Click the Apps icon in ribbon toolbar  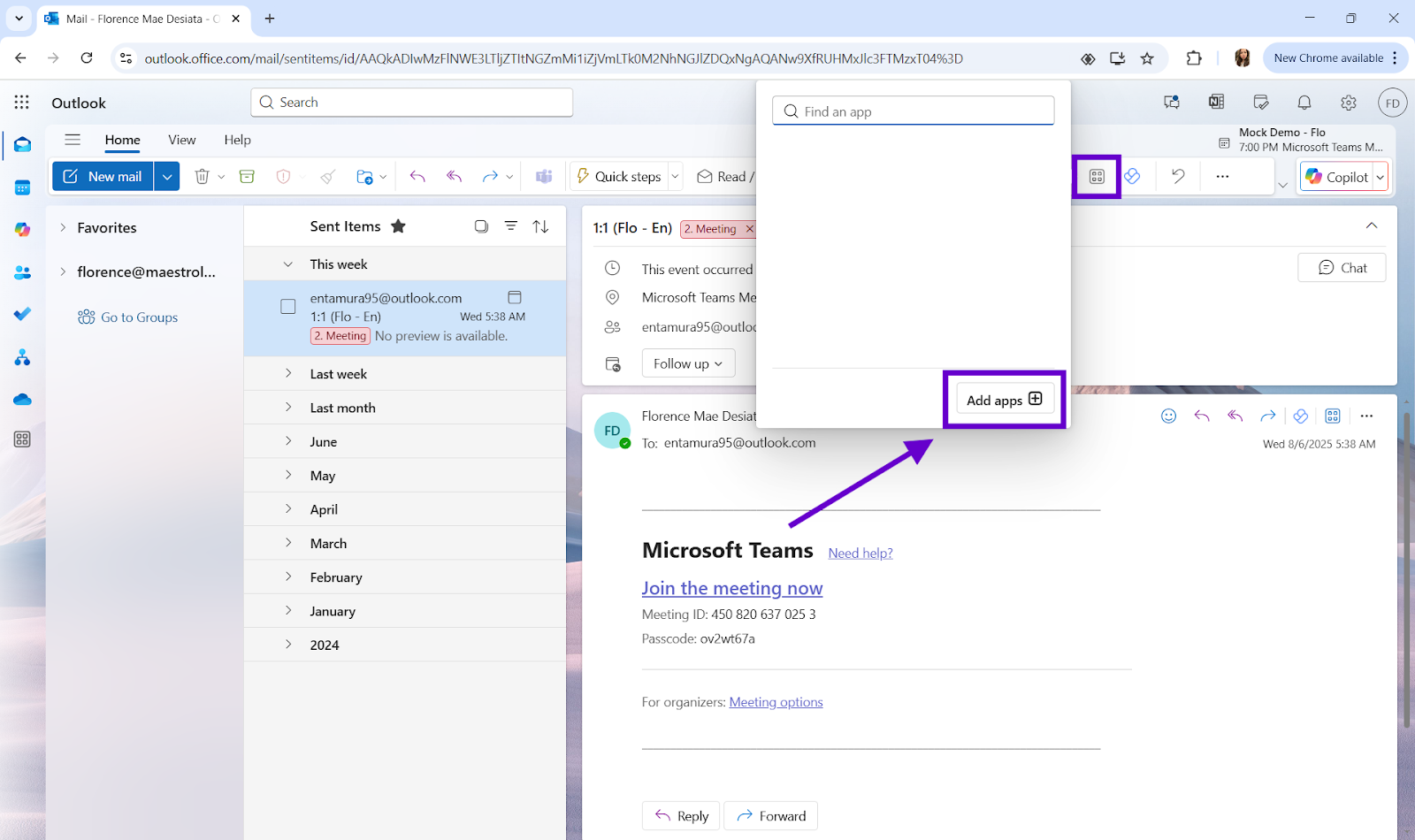1097,177
